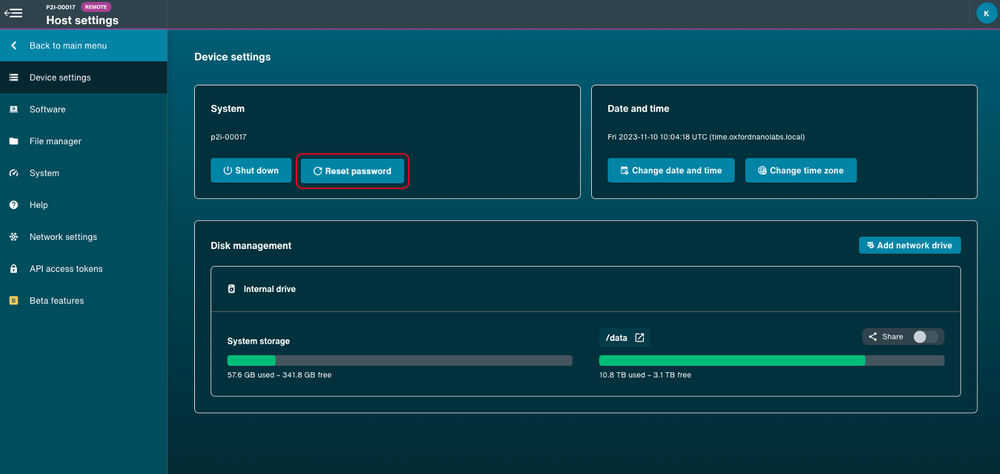Click the '10.8 TB used – 3.1 TB free' text
This screenshot has height=474, width=1000.
pyautogui.click(x=645, y=375)
